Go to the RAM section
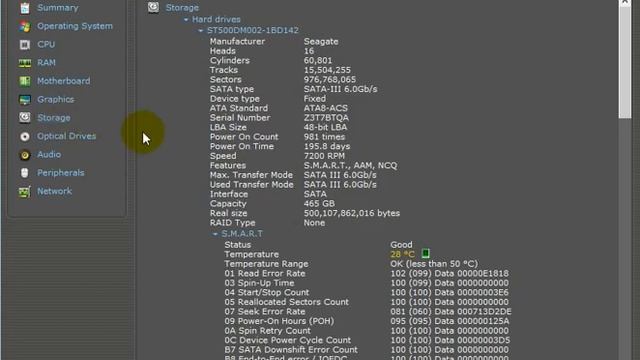 [46, 63]
